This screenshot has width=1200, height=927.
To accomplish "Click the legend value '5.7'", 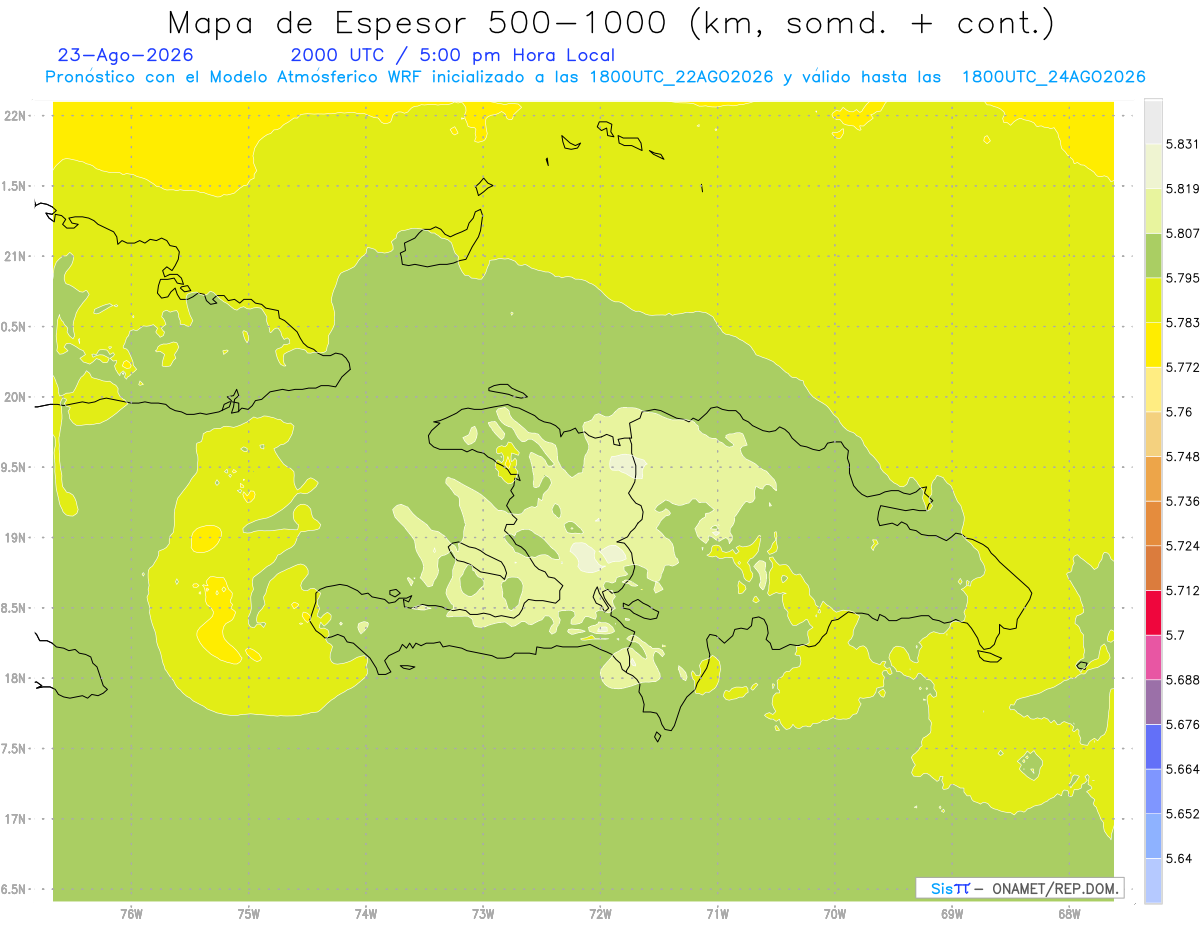I will point(1175,635).
